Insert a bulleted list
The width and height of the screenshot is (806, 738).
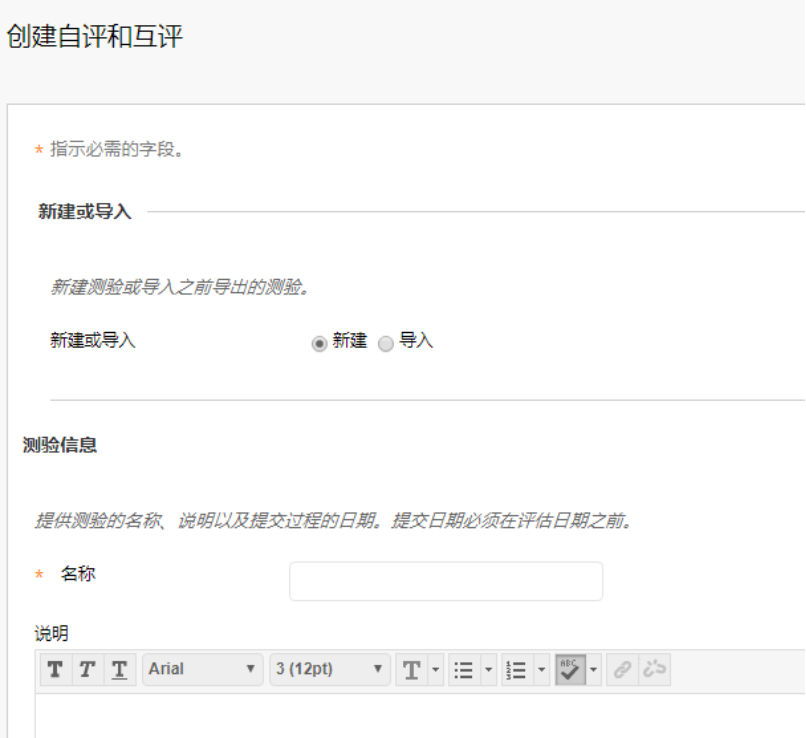(x=463, y=669)
